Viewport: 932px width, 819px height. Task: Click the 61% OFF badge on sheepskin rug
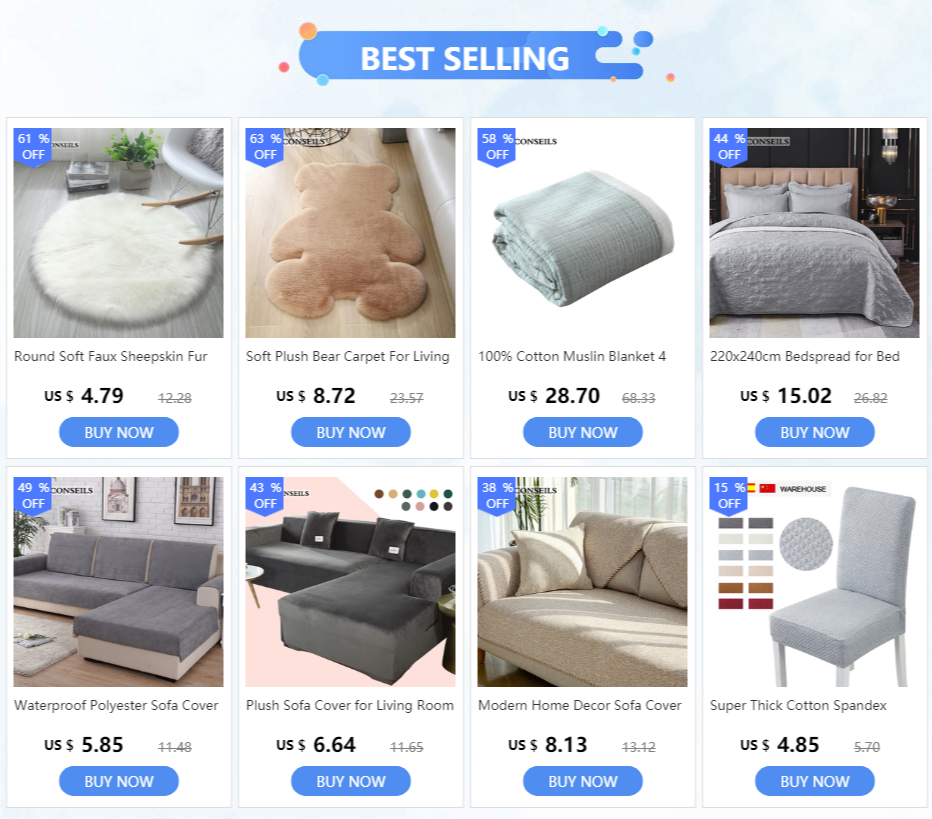click(x=33, y=147)
